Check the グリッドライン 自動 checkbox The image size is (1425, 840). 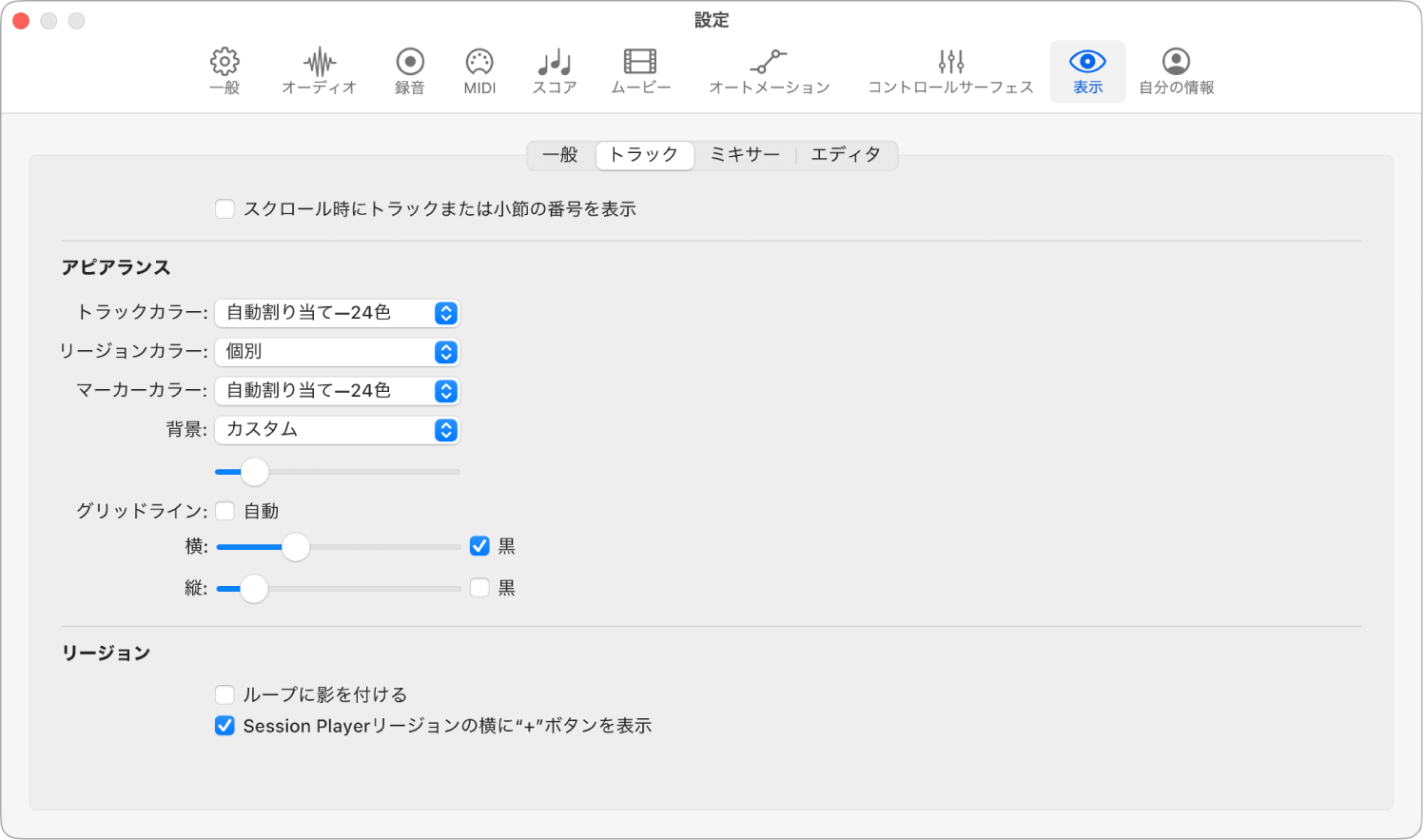click(224, 511)
